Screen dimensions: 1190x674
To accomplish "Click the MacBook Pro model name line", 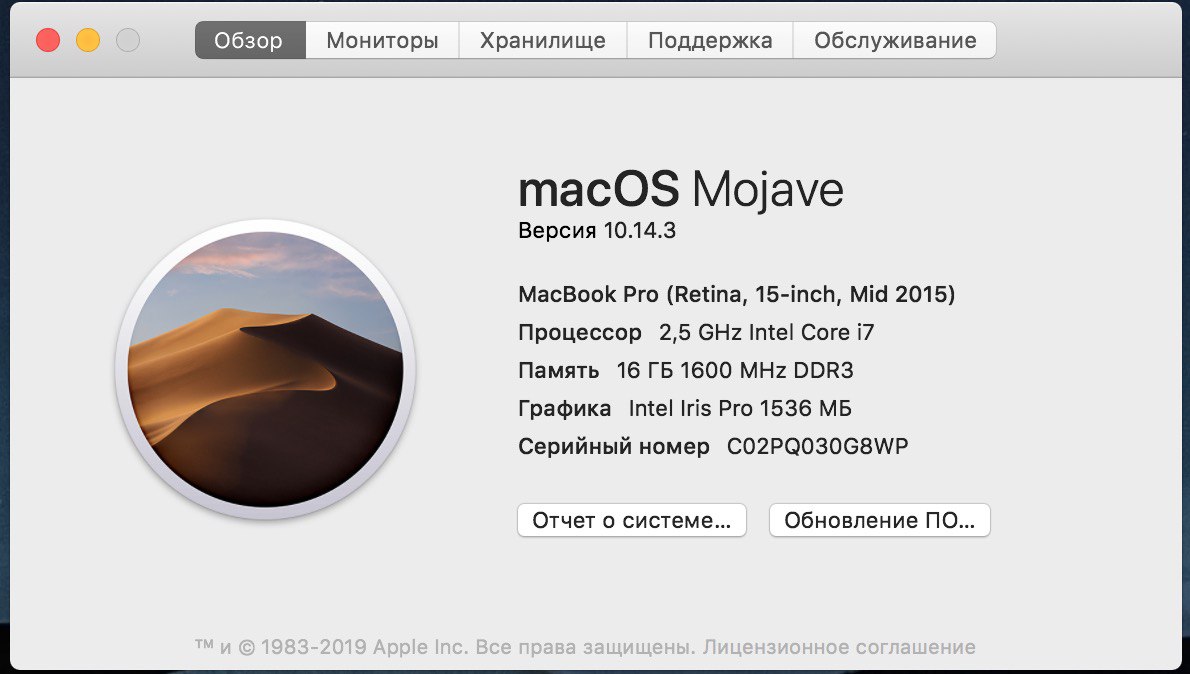I will coord(737,294).
